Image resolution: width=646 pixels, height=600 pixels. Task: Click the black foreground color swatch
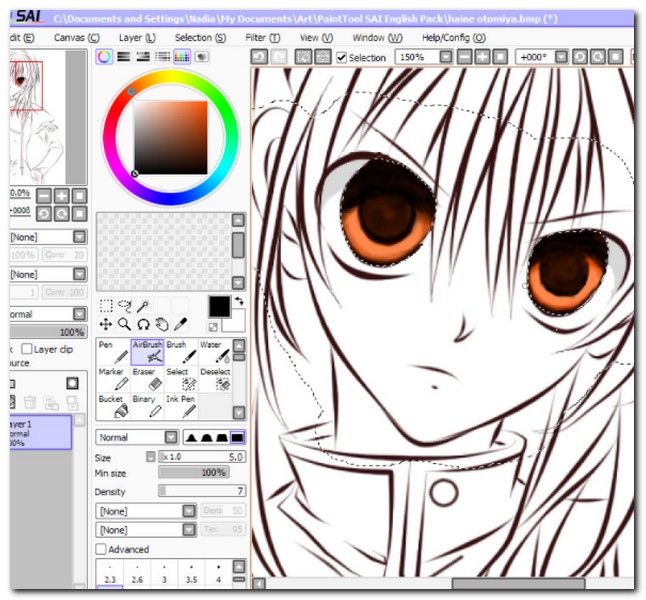coord(219,306)
